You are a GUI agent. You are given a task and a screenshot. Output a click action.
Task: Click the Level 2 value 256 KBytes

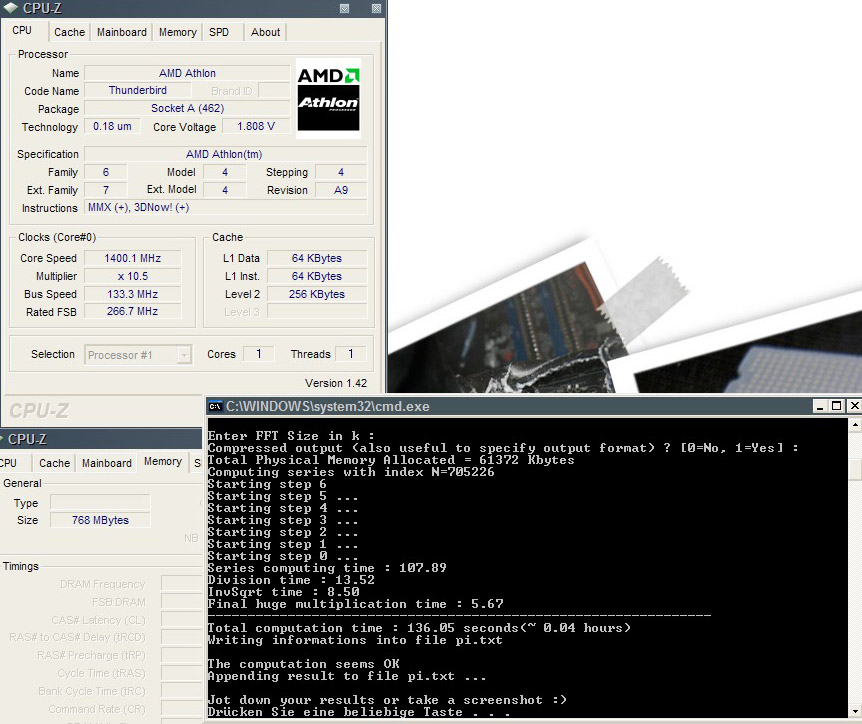317,294
